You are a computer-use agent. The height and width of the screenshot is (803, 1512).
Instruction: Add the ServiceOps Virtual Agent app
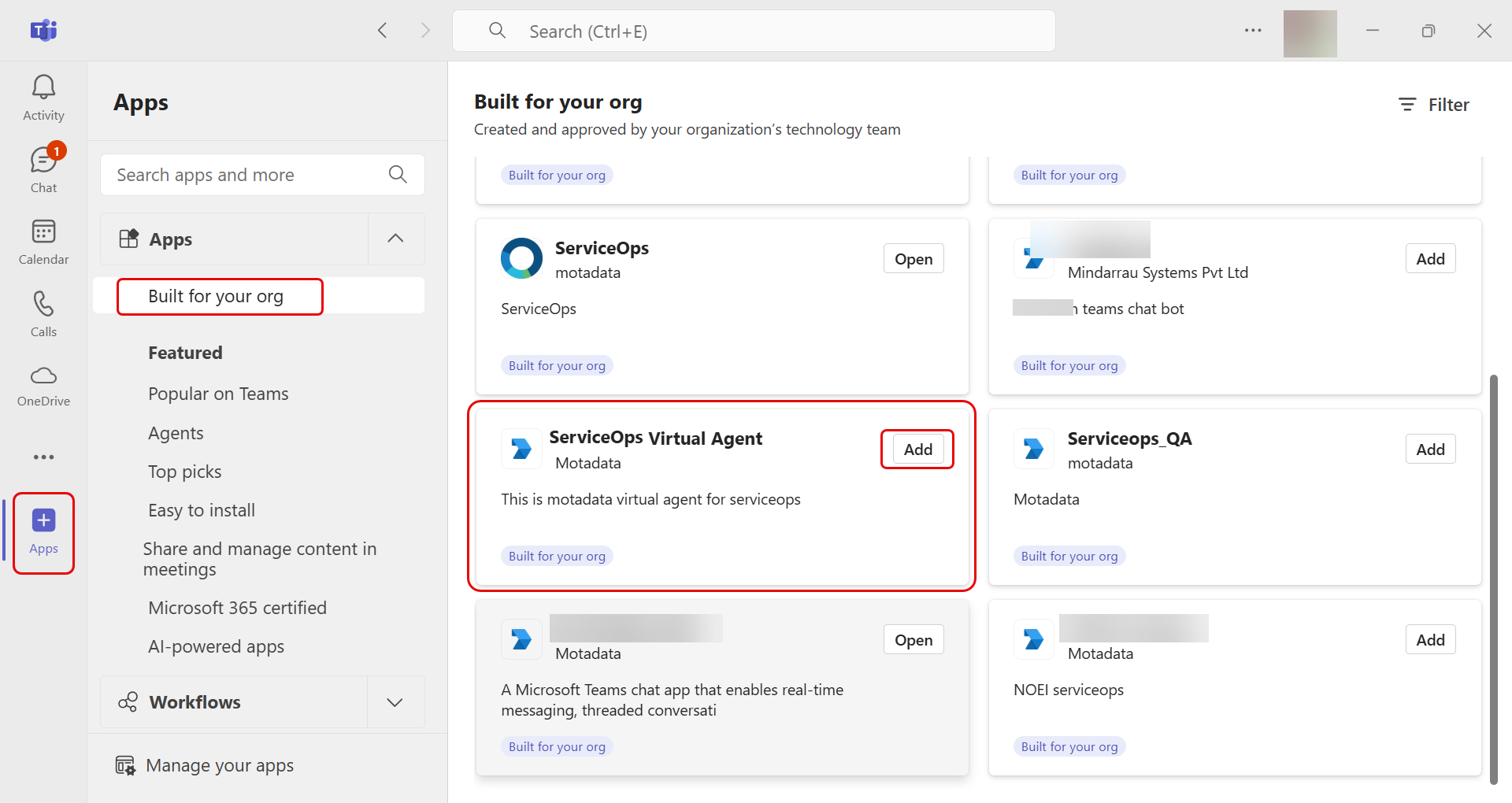[917, 450]
